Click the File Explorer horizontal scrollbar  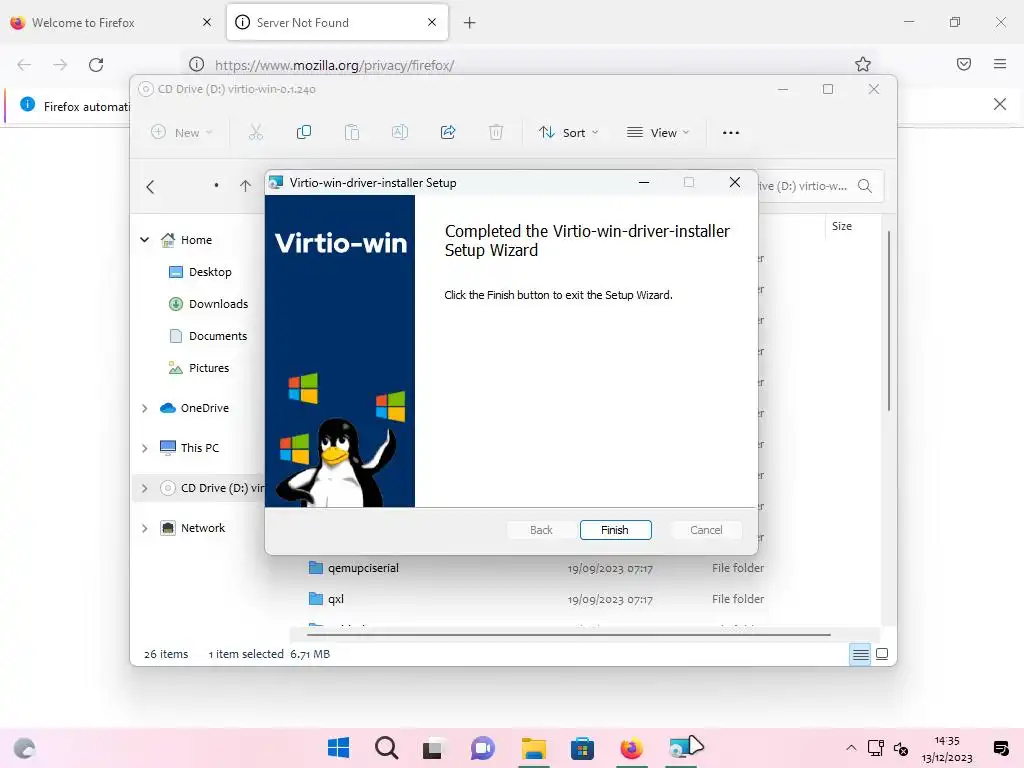tap(568, 633)
